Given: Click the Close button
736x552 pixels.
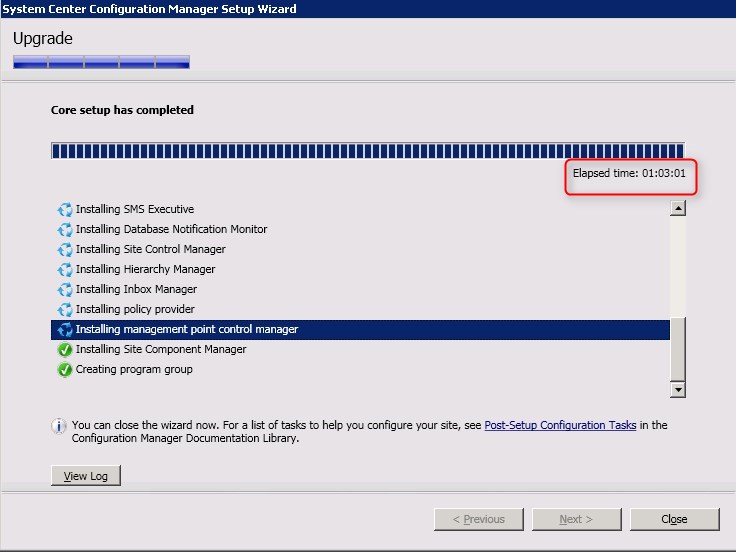Looking at the screenshot, I should click(x=674, y=519).
